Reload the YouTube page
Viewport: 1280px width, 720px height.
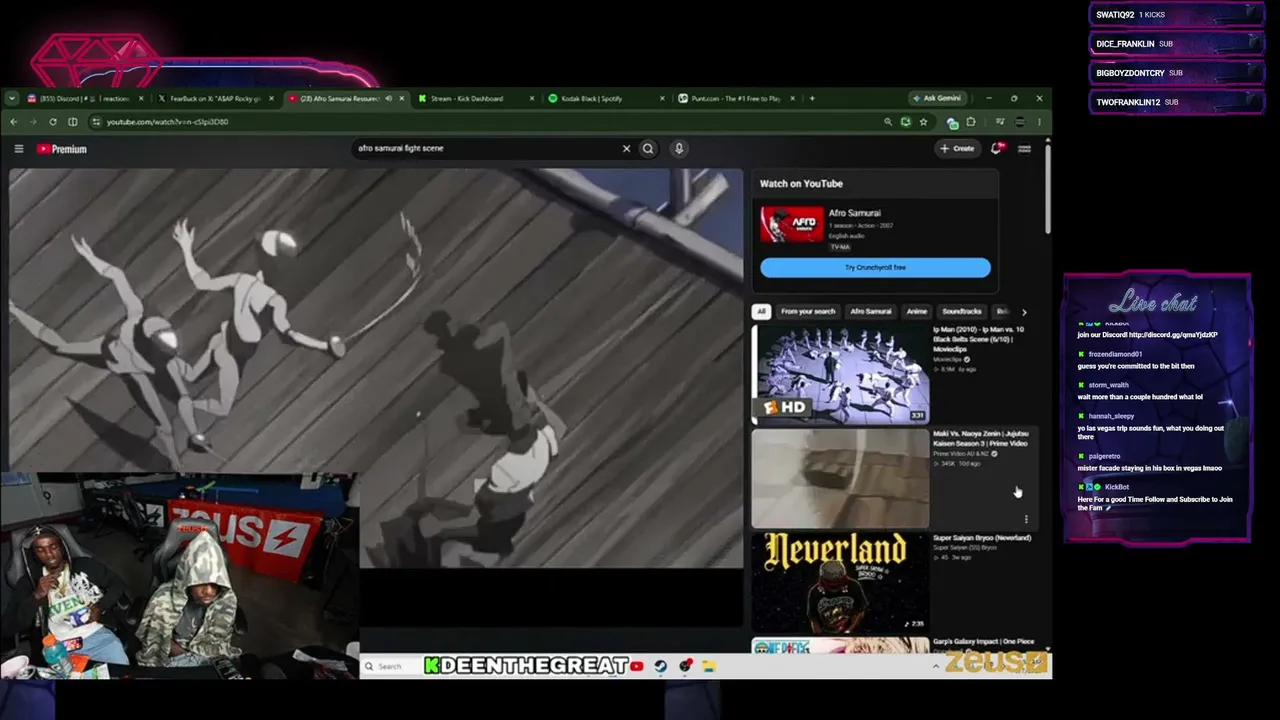pyautogui.click(x=53, y=122)
